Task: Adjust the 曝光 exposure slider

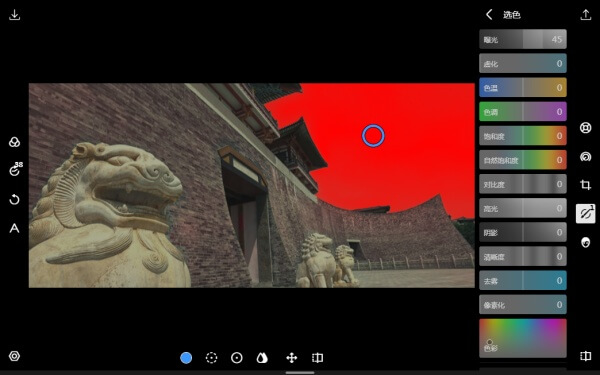Action: coord(523,39)
